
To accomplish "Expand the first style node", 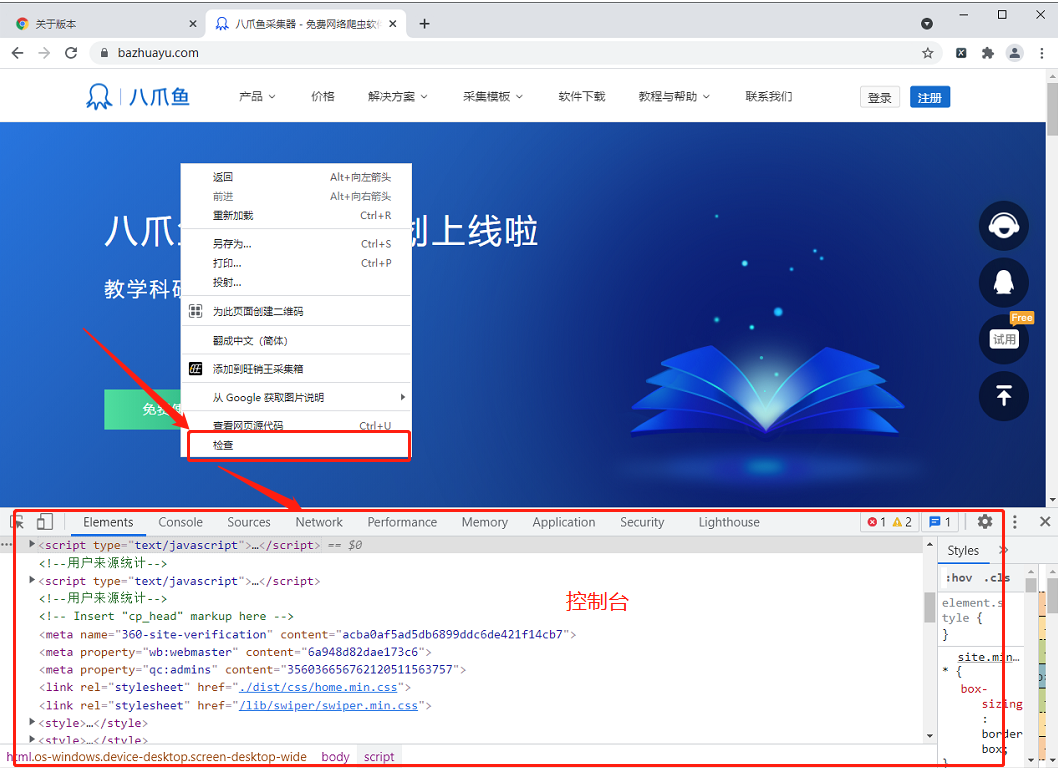I will pos(32,722).
